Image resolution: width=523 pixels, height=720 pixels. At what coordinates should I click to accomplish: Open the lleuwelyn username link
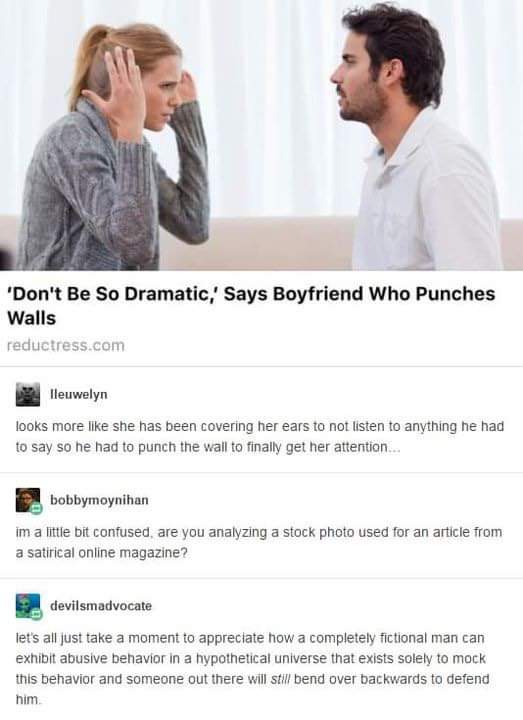click(79, 394)
